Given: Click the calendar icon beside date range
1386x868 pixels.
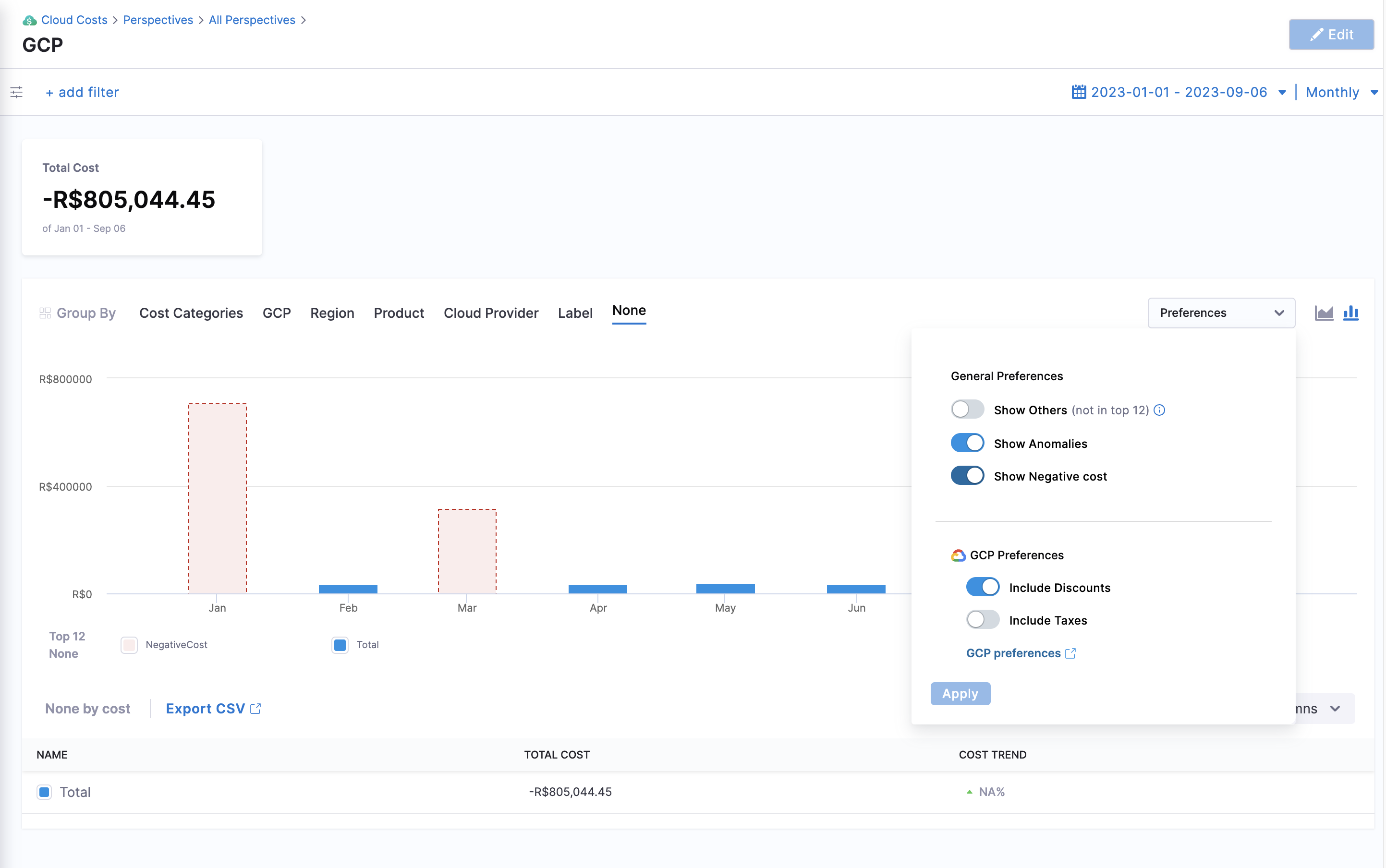Looking at the screenshot, I should coord(1078,92).
